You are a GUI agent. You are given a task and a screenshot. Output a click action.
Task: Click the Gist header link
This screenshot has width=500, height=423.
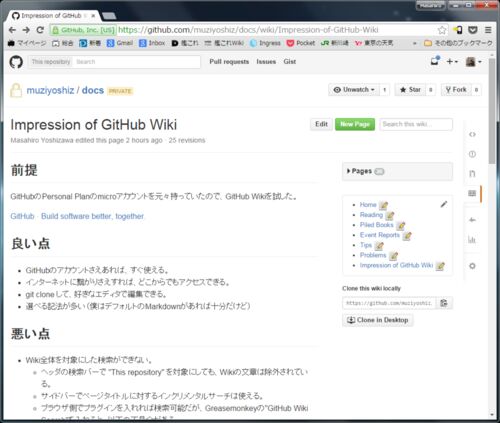[x=290, y=62]
